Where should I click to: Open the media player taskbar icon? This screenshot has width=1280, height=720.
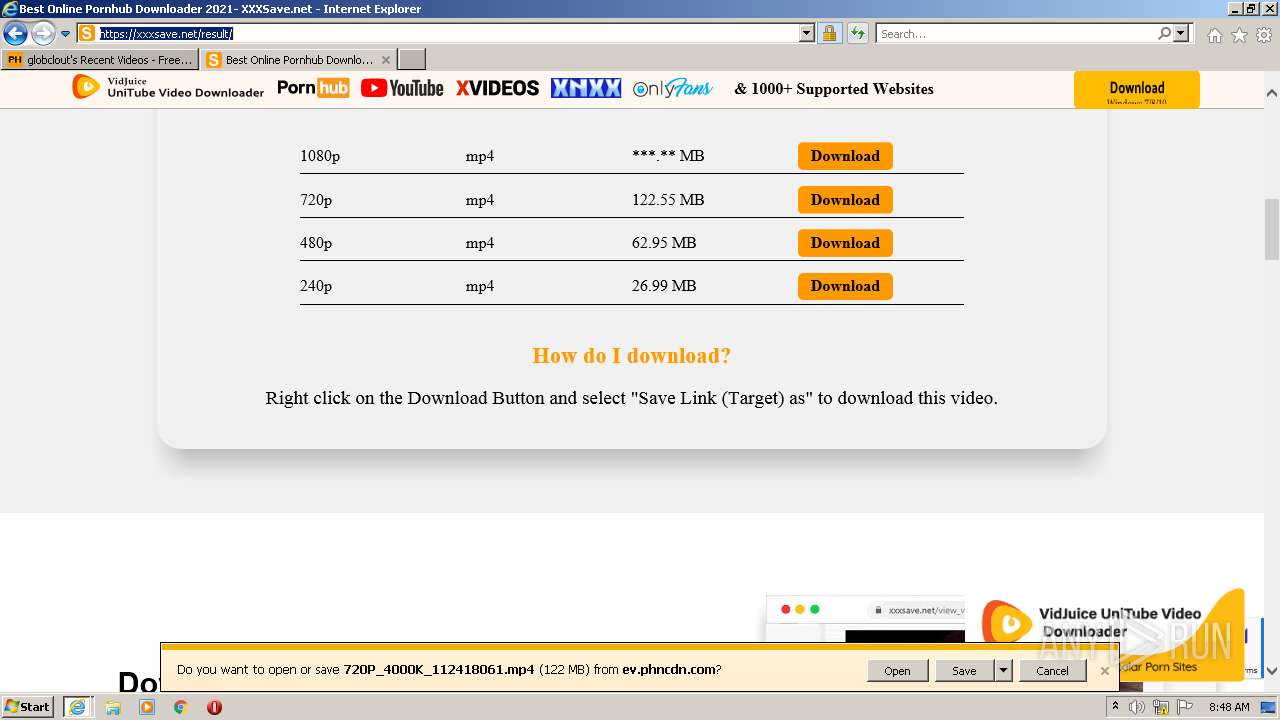pos(147,707)
